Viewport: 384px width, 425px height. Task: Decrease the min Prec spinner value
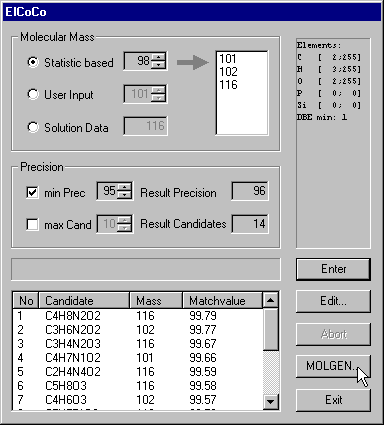(125, 194)
